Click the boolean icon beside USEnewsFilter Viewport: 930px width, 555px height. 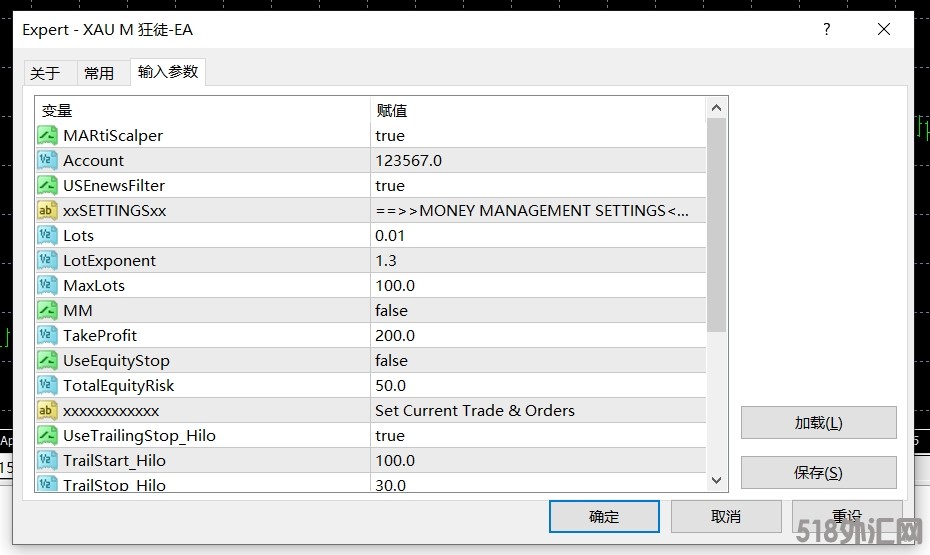(47, 185)
